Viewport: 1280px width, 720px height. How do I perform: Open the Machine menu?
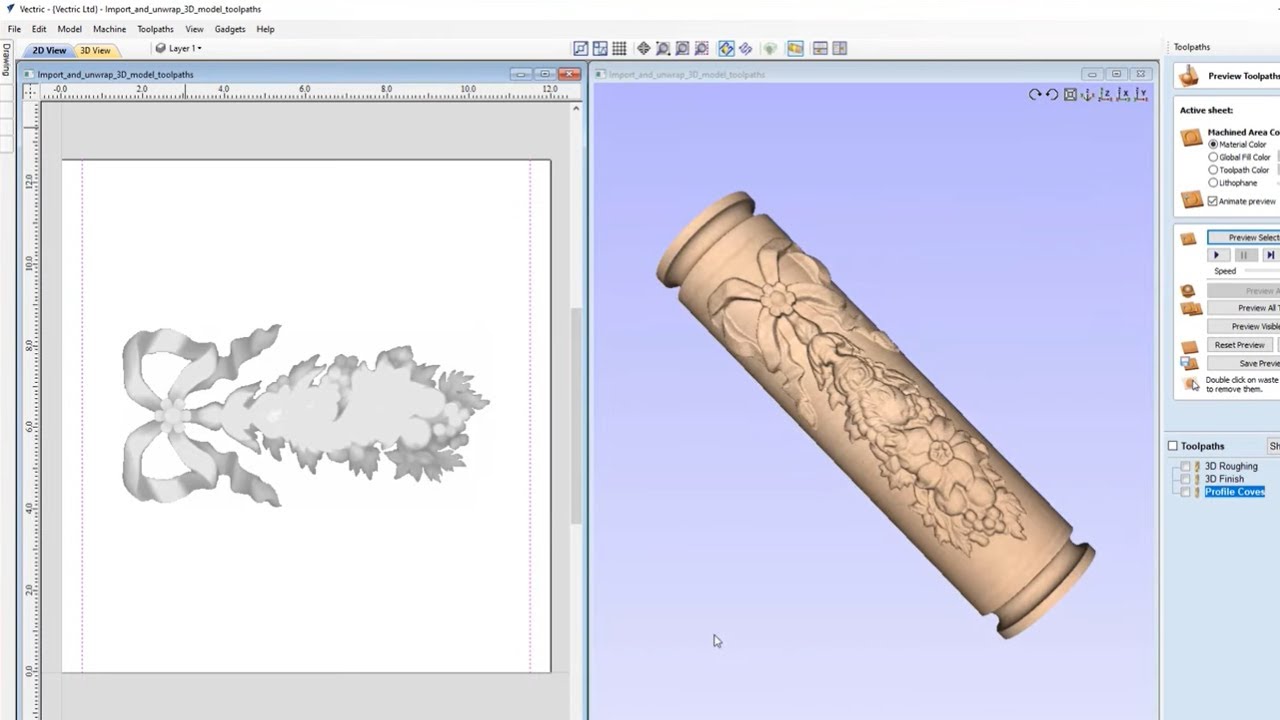(109, 29)
